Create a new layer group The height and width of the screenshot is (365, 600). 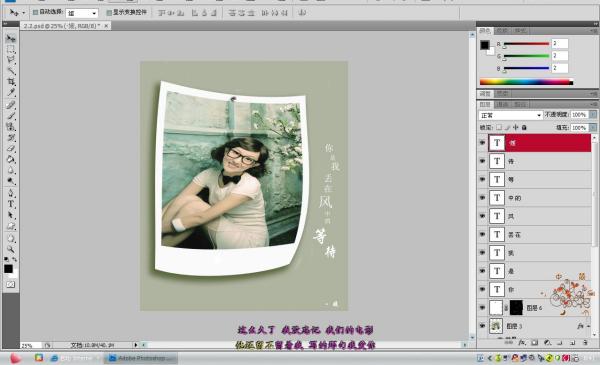[x=560, y=342]
